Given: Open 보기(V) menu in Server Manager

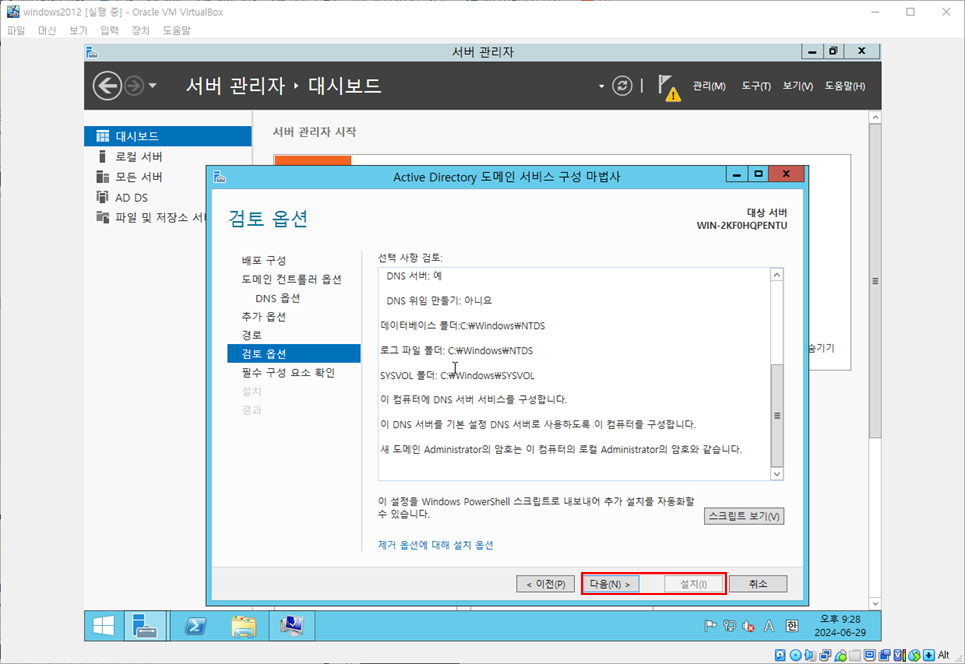Looking at the screenshot, I should click(x=798, y=86).
